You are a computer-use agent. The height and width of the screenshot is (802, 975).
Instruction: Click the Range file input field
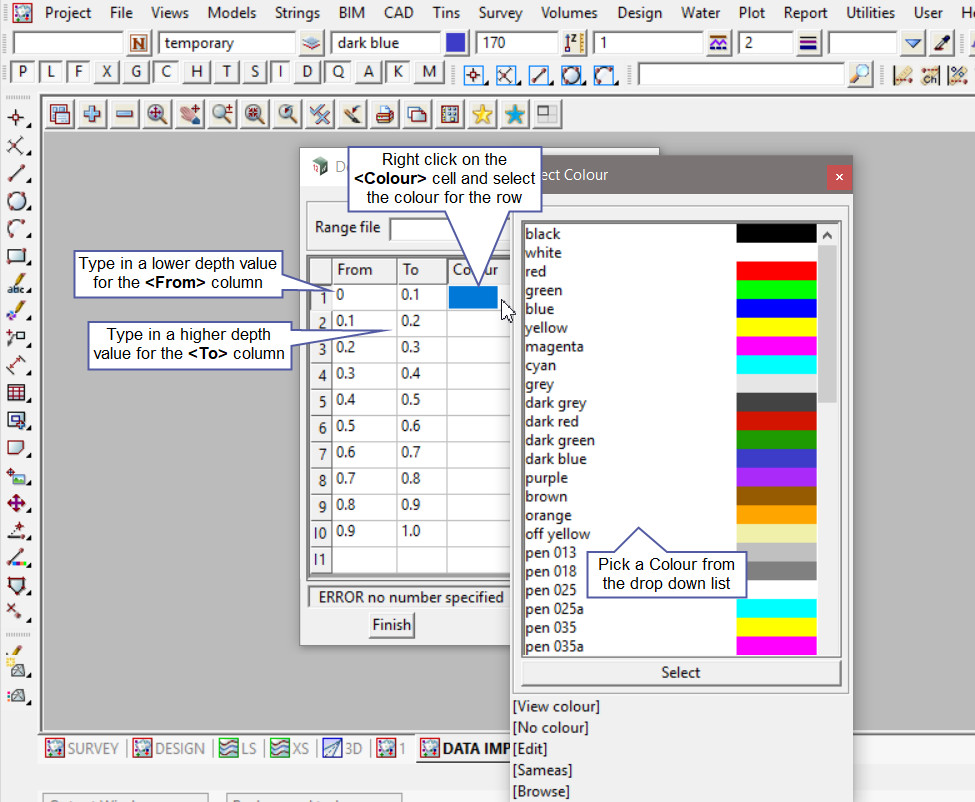pos(420,228)
